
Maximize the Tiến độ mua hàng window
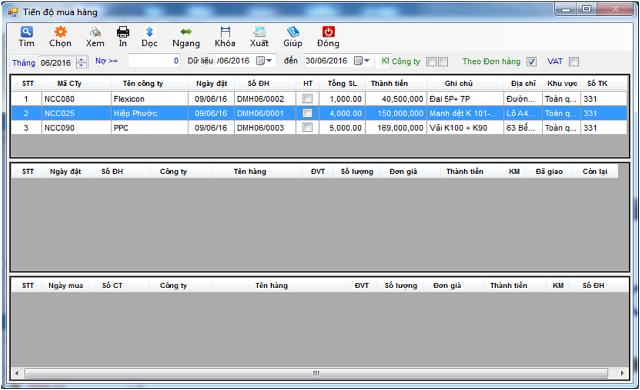click(x=587, y=9)
